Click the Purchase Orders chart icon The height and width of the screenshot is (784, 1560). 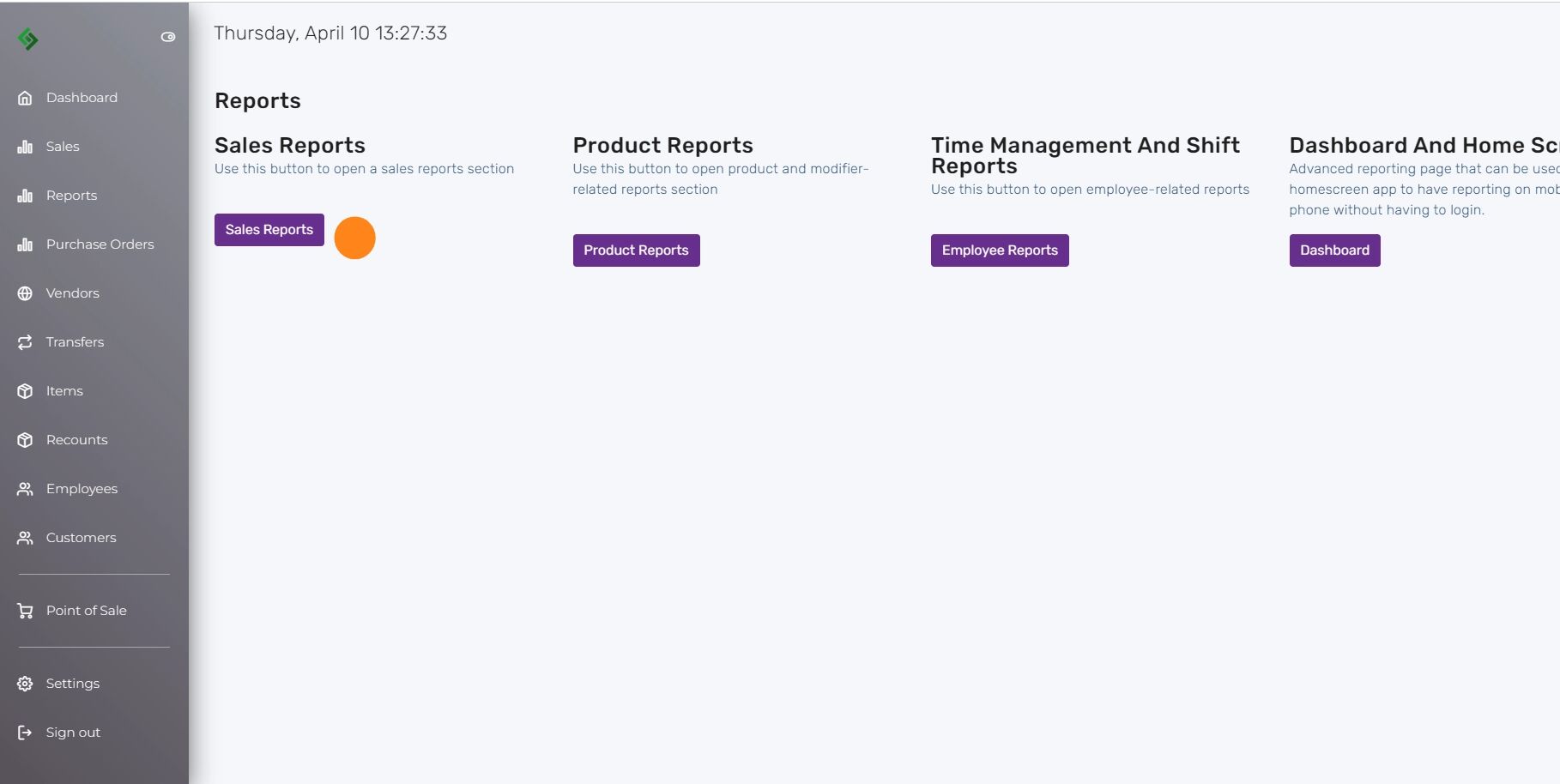[25, 244]
